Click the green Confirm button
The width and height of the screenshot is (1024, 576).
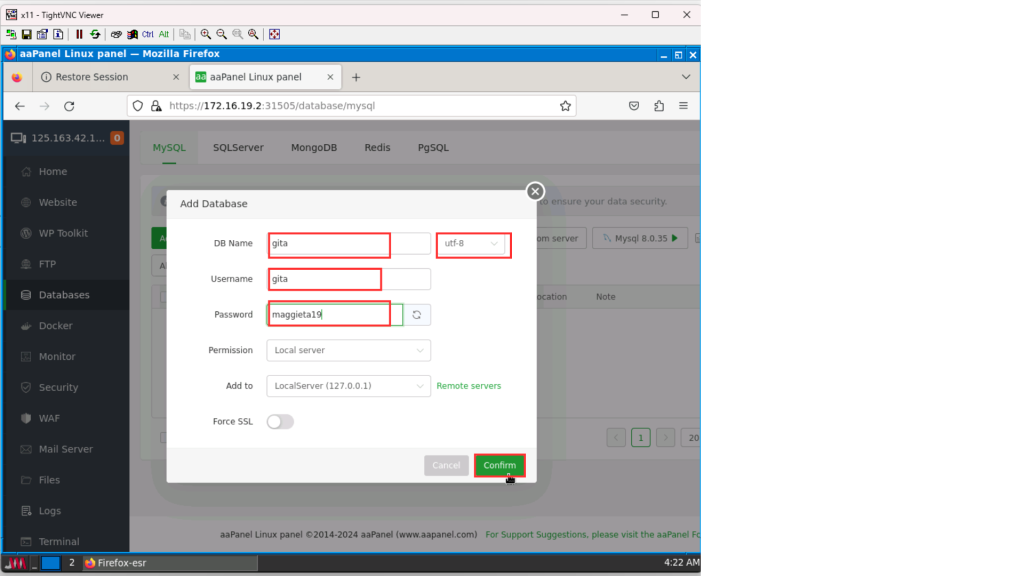tap(499, 466)
